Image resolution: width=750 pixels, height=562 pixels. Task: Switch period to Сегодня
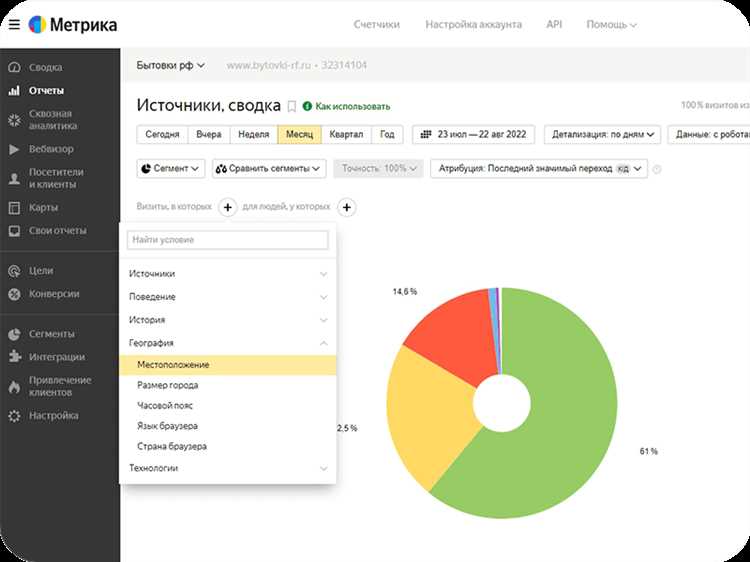[x=162, y=134]
